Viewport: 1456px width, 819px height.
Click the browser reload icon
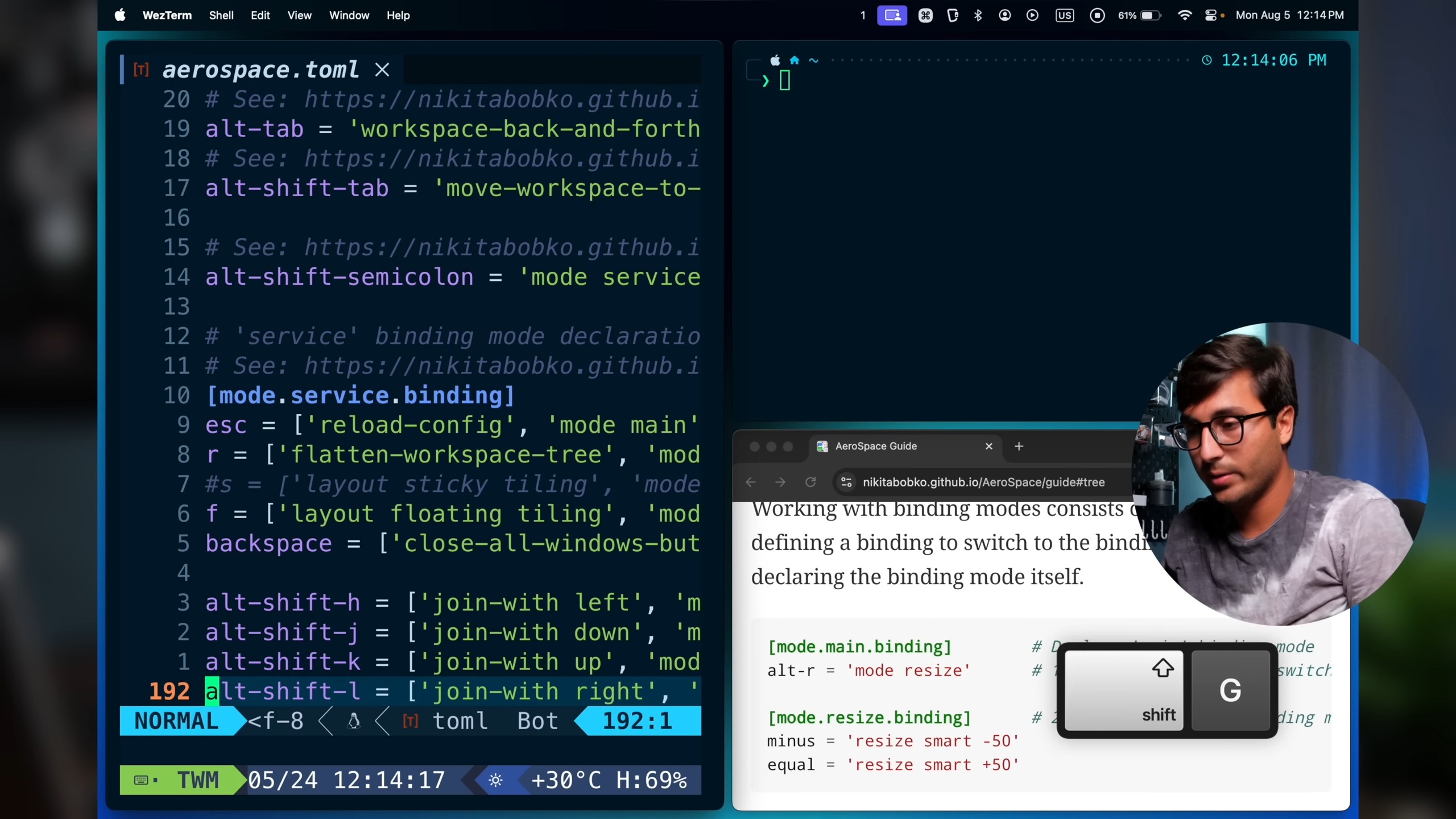point(810,482)
